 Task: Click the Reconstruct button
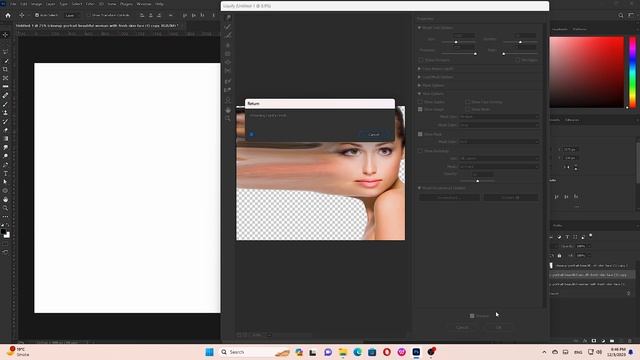point(449,198)
